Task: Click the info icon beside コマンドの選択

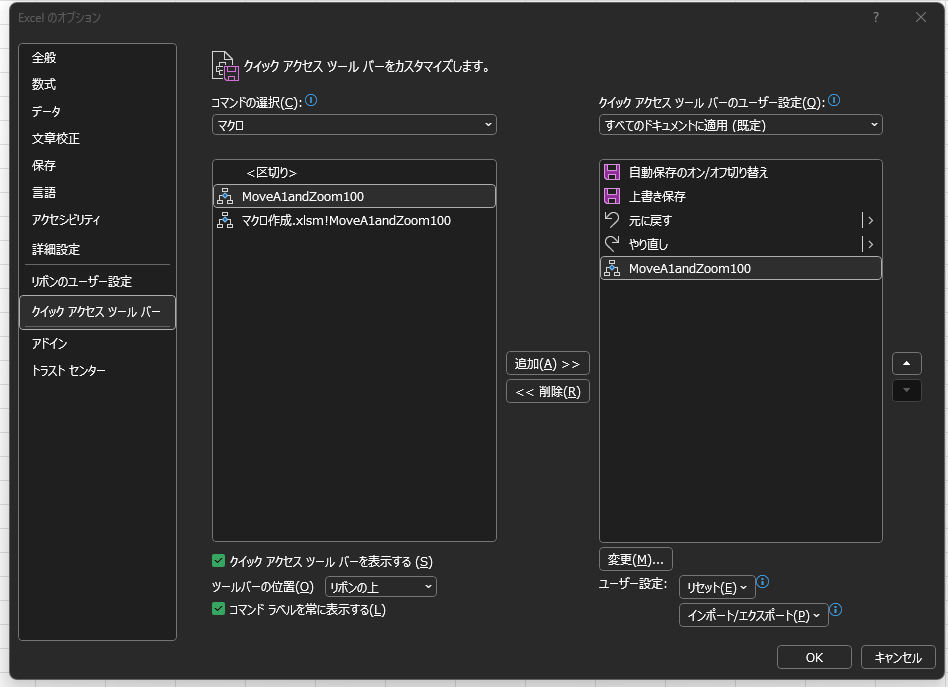Action: point(311,100)
